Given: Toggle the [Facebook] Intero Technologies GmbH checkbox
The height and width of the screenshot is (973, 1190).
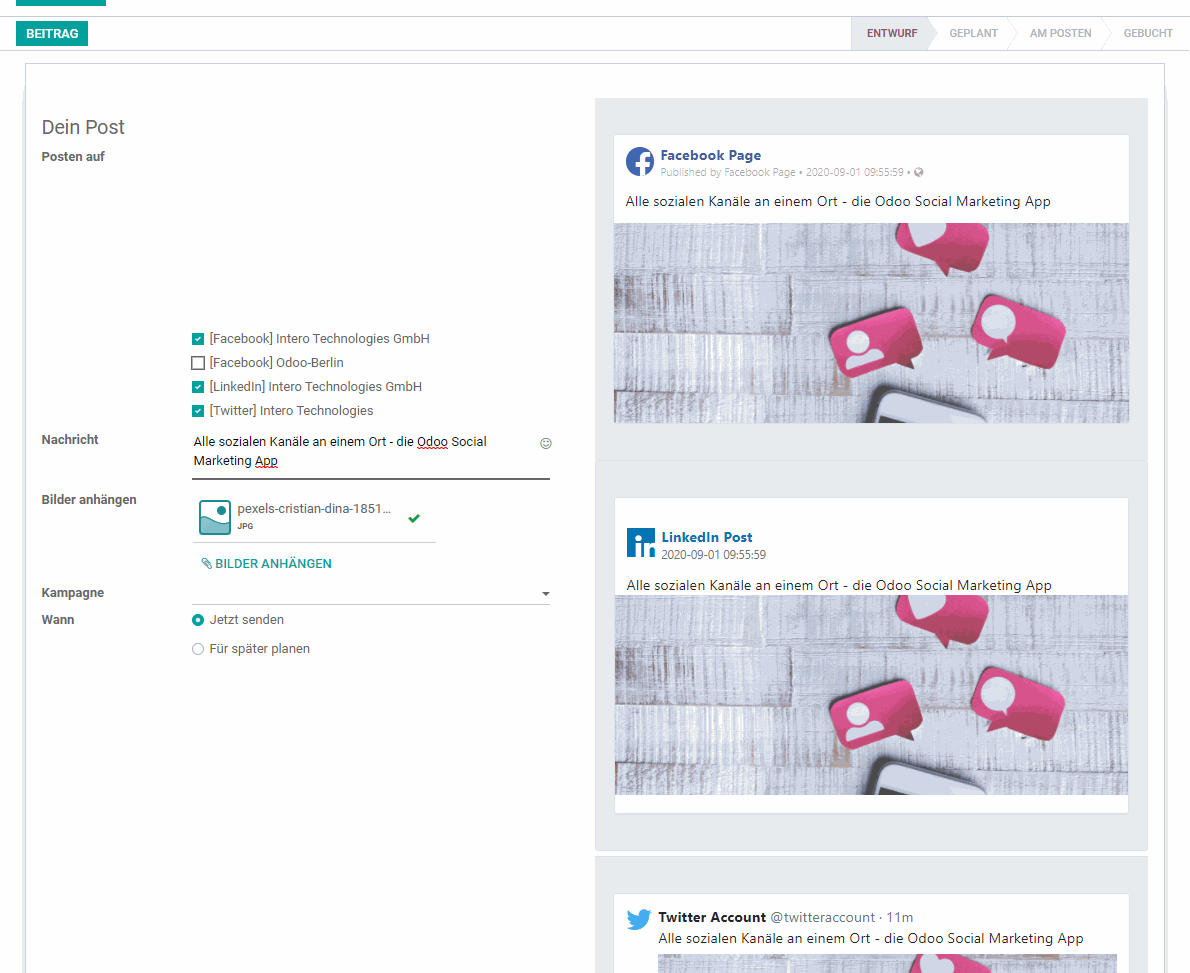Looking at the screenshot, I should point(198,339).
